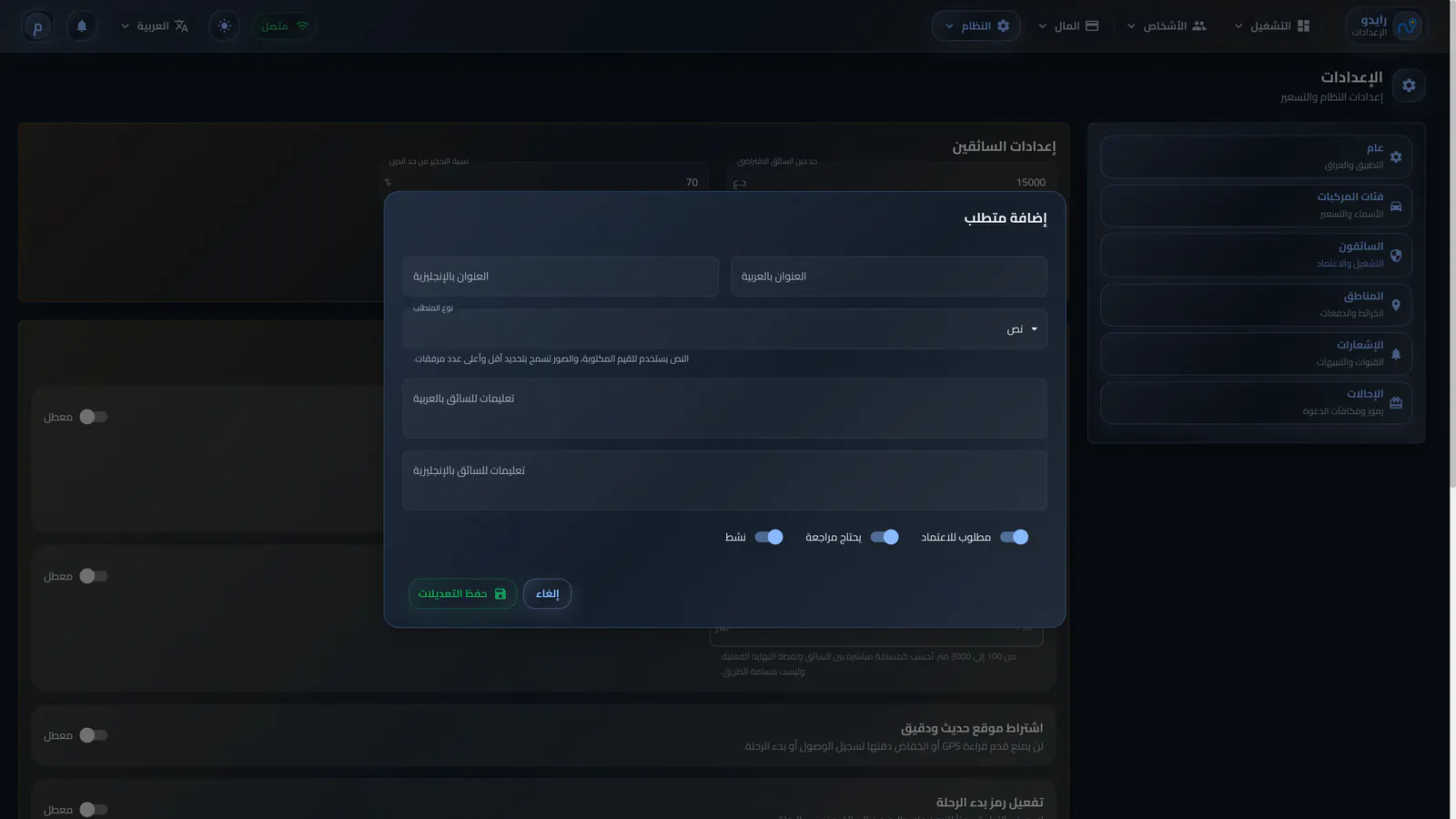Image resolution: width=1456 pixels, height=819 pixels.
Task: Click the التشغيل dashboard grid icon
Action: (x=1303, y=25)
